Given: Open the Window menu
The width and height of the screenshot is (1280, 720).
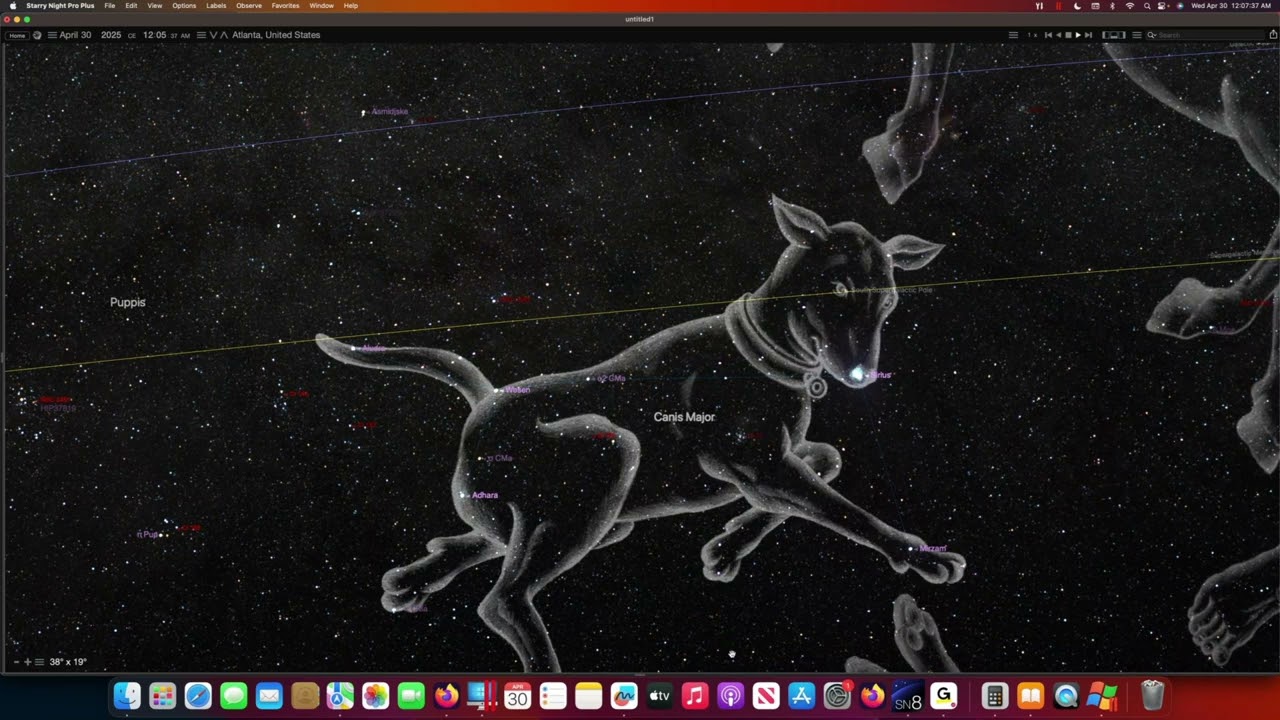Looking at the screenshot, I should [x=321, y=6].
